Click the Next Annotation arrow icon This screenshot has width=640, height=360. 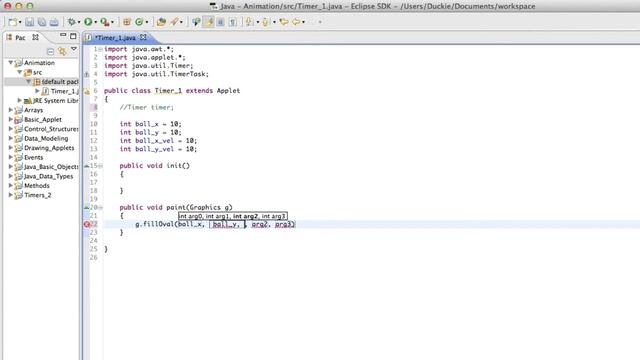pyautogui.click(x=249, y=22)
